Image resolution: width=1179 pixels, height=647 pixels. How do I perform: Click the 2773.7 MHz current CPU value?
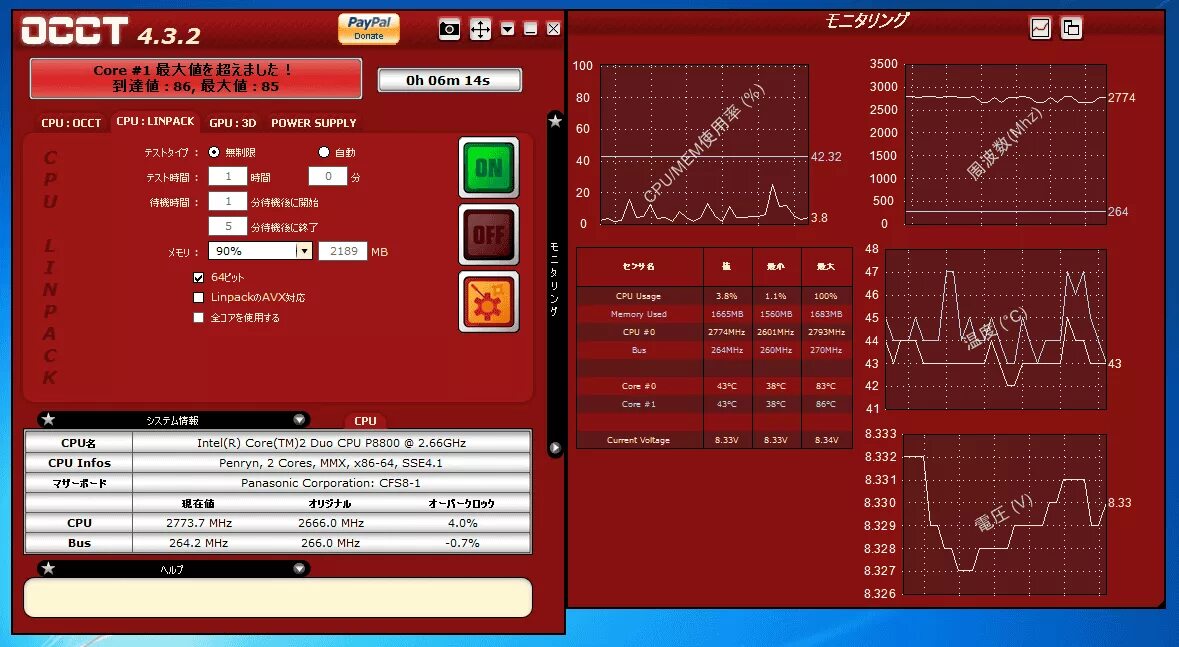tap(199, 523)
